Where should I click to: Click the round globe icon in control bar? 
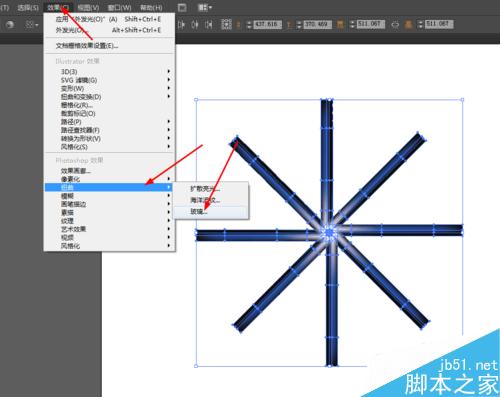[10, 24]
